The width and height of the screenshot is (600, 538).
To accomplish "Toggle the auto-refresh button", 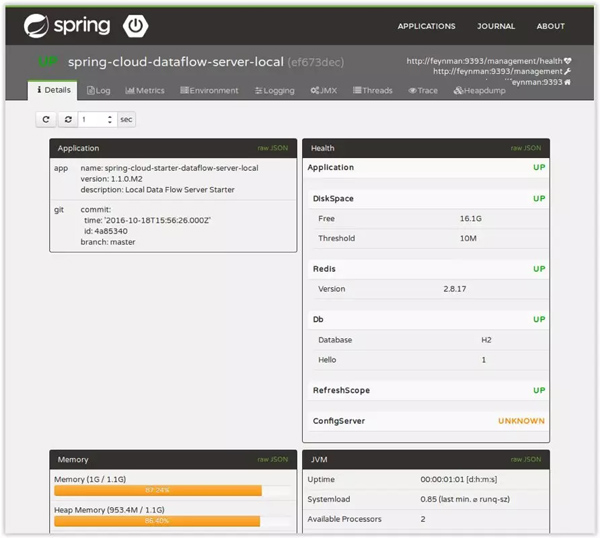I will pos(68,119).
